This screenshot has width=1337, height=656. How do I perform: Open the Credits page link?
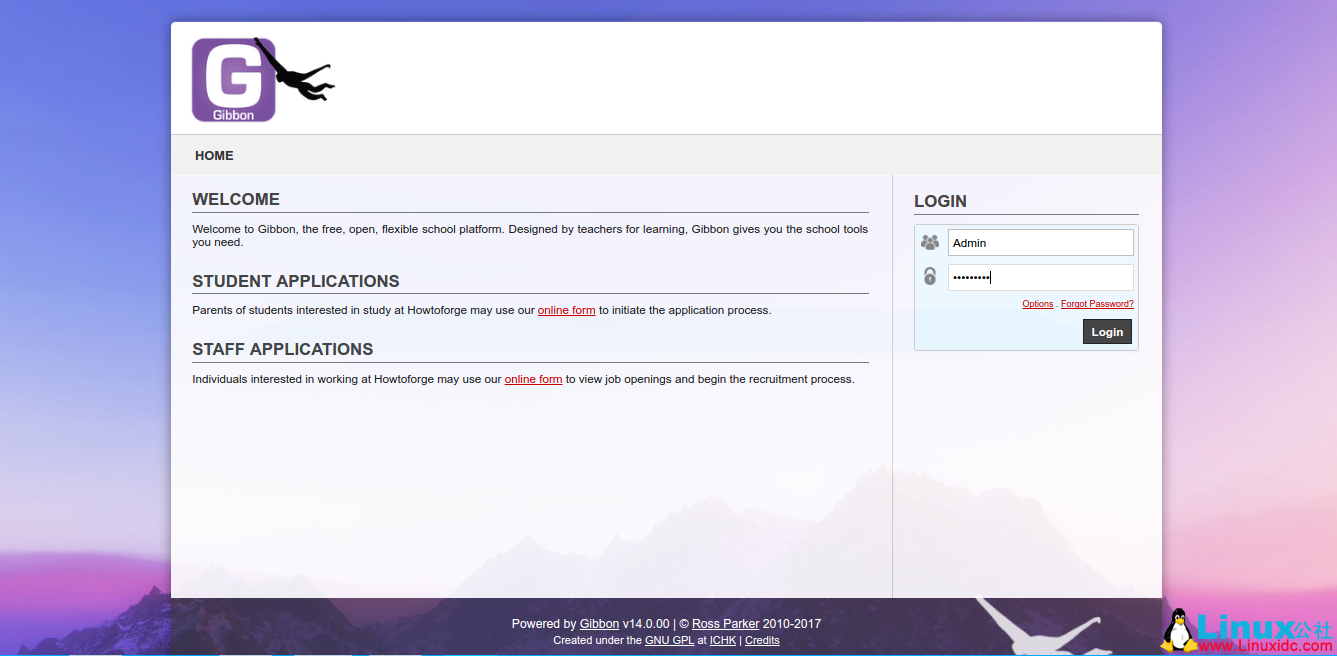(x=762, y=640)
